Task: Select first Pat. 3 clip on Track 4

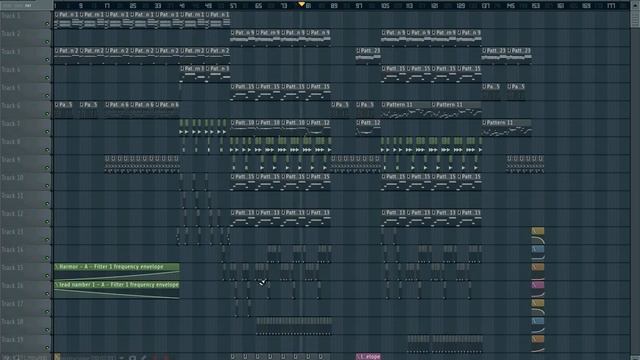Action: point(192,73)
